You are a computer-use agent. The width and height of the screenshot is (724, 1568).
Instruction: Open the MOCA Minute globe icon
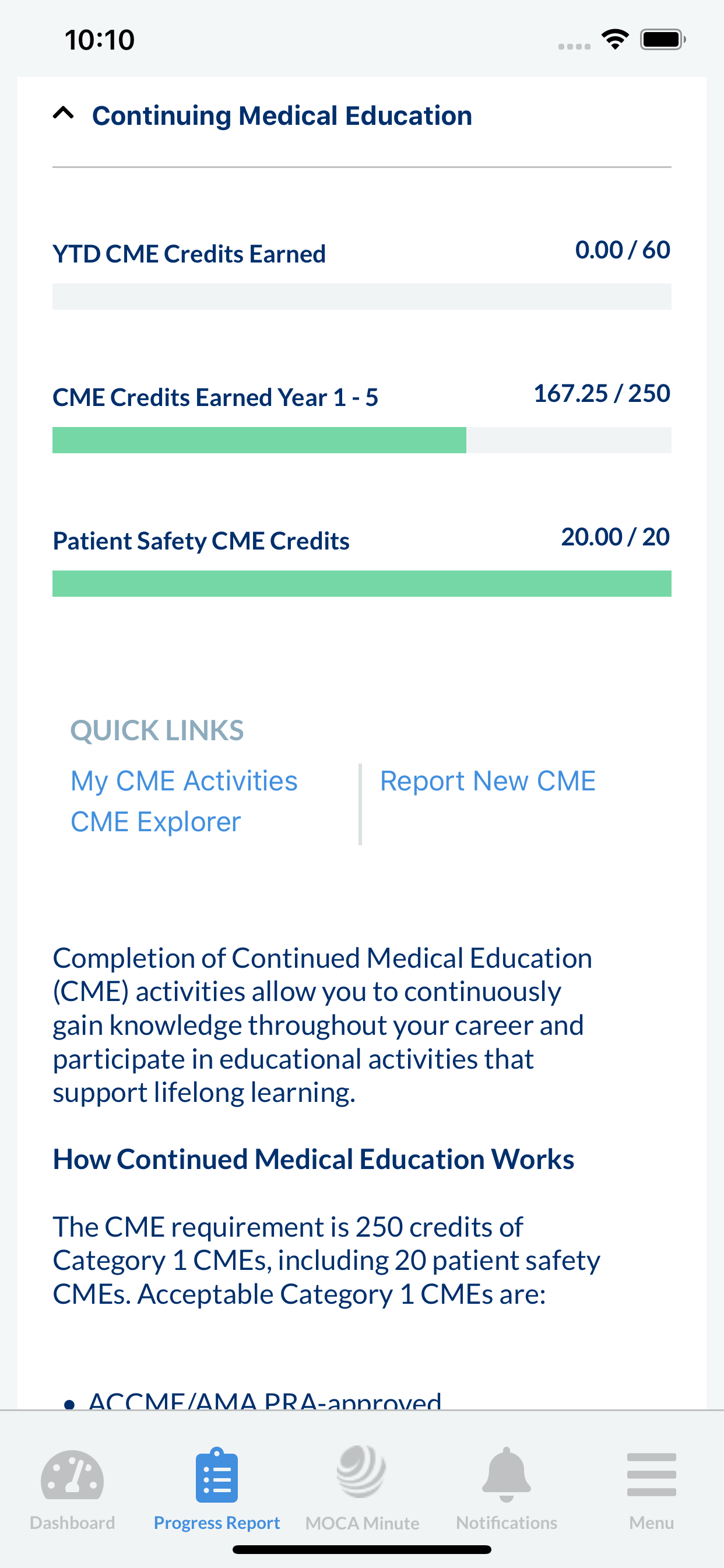pyautogui.click(x=361, y=1471)
